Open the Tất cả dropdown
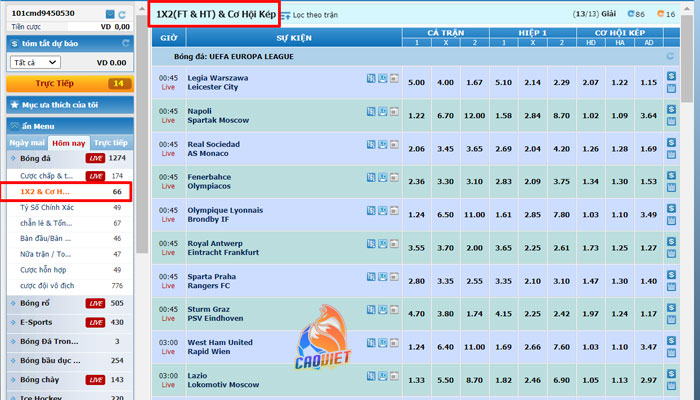Screen dimensions: 700x400 pos(35,62)
